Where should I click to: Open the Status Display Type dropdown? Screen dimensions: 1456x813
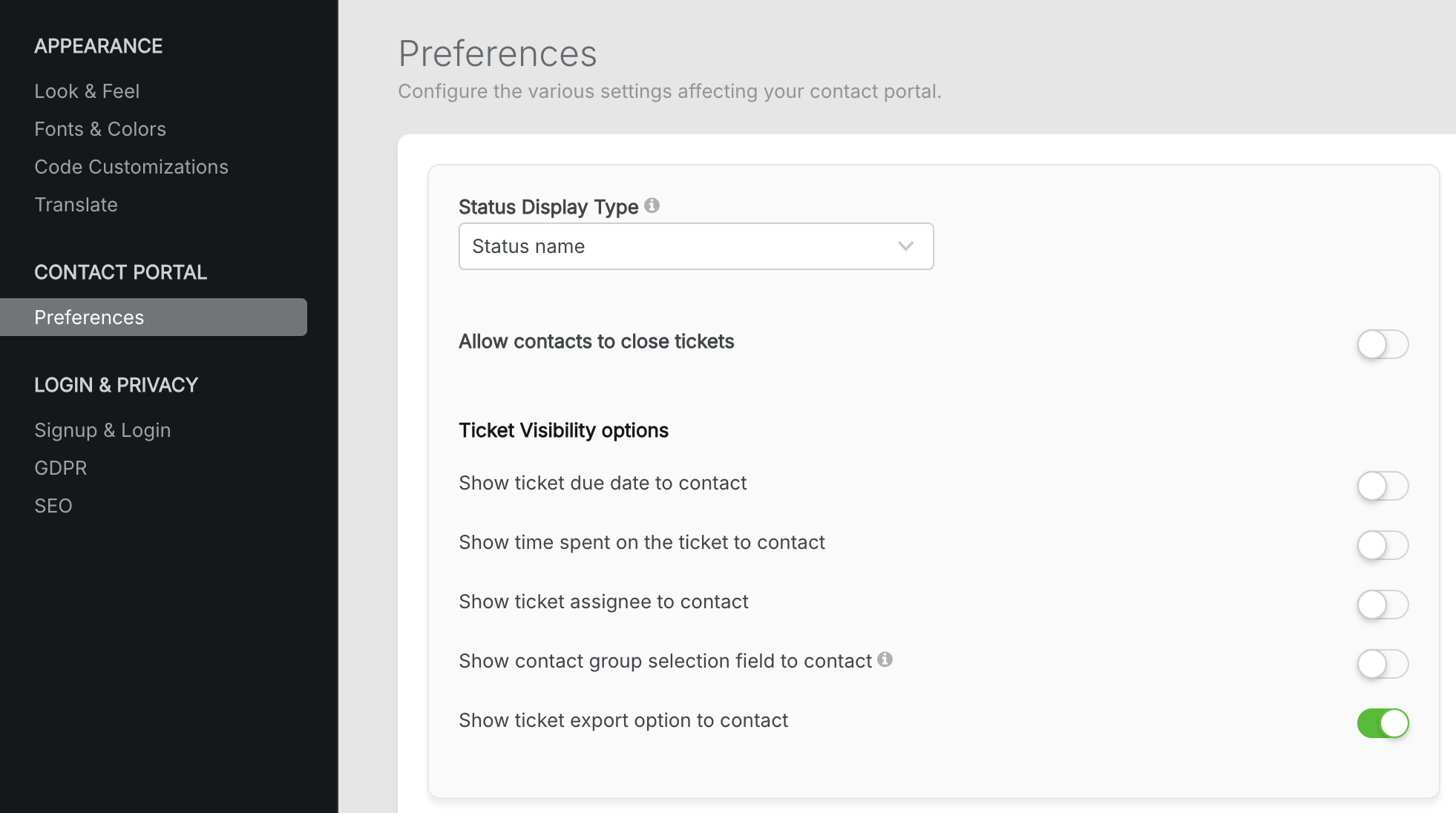point(695,246)
